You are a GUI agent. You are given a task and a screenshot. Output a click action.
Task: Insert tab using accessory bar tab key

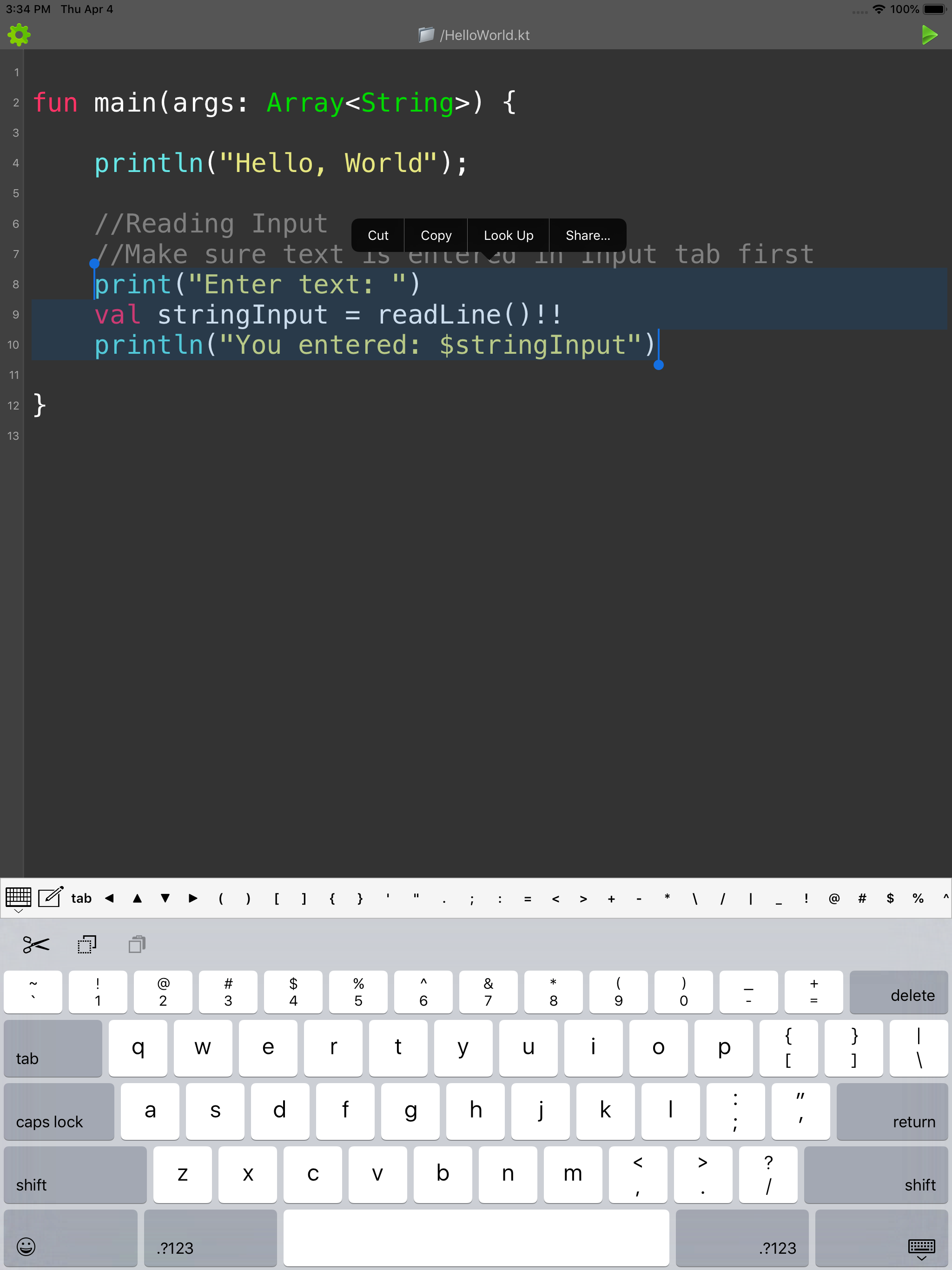coord(81,899)
